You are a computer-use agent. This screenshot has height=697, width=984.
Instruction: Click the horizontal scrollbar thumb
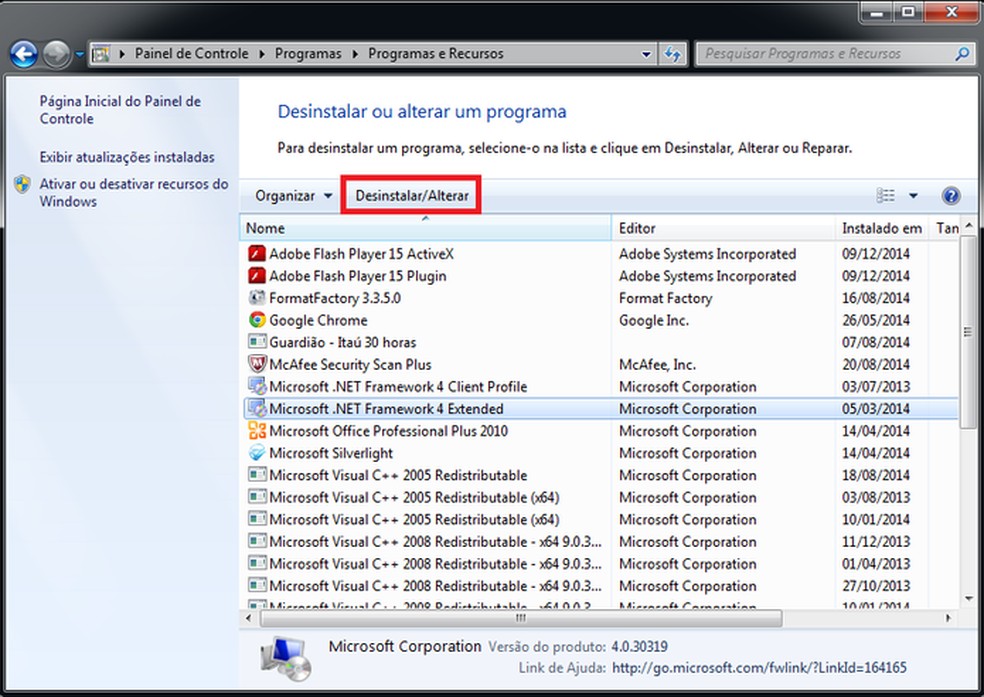[x=521, y=618]
